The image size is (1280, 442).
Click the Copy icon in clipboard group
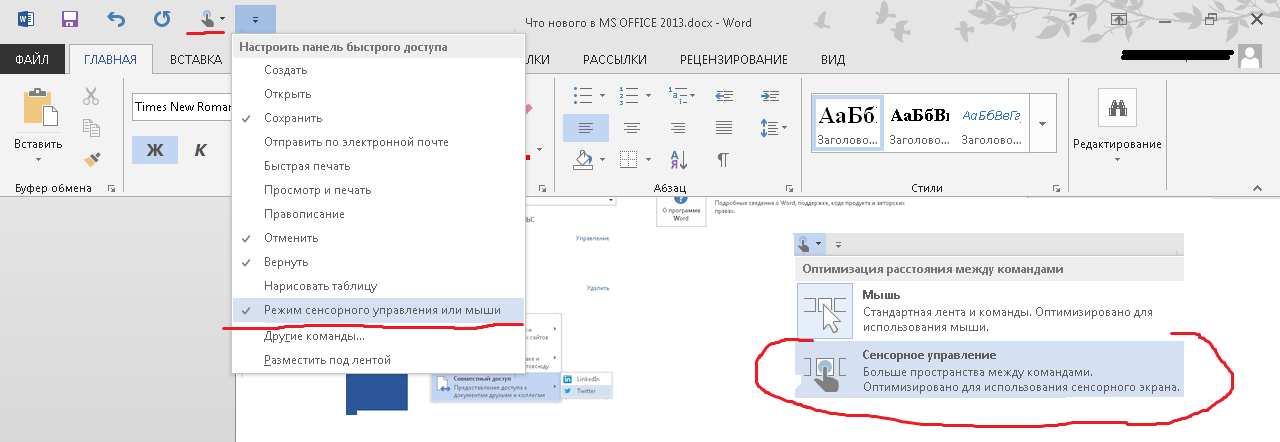click(x=91, y=127)
